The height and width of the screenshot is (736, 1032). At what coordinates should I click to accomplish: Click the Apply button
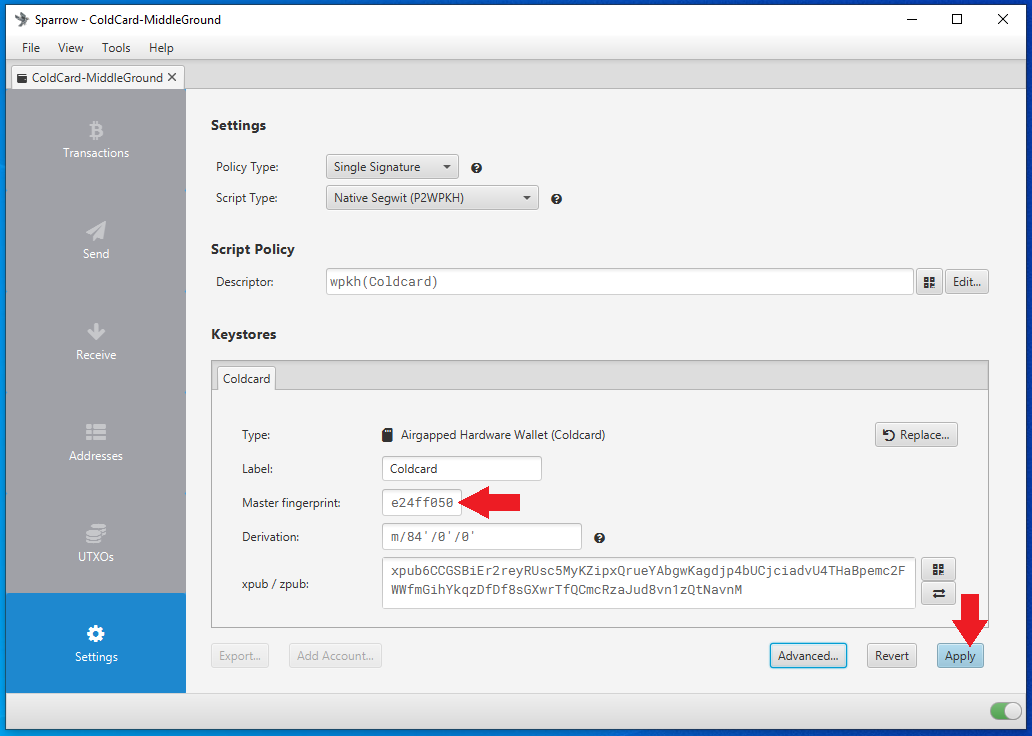coord(960,656)
